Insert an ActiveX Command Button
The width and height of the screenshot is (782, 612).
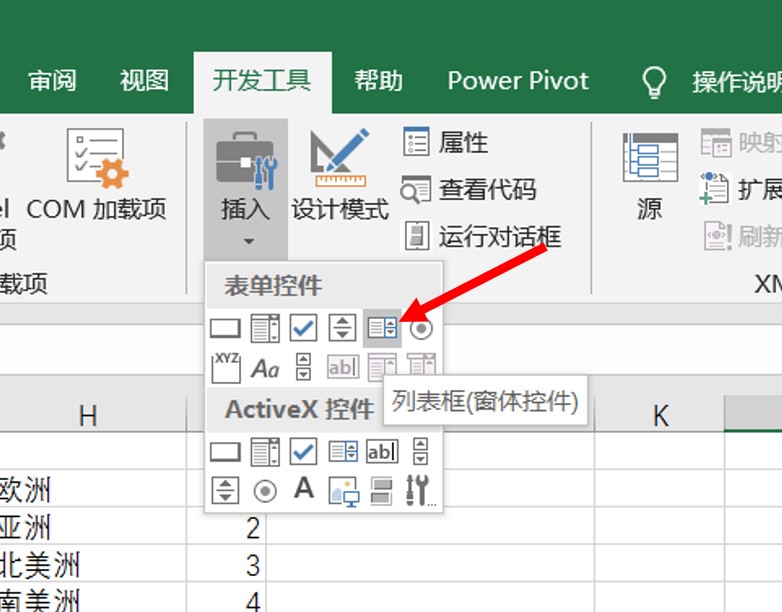225,452
